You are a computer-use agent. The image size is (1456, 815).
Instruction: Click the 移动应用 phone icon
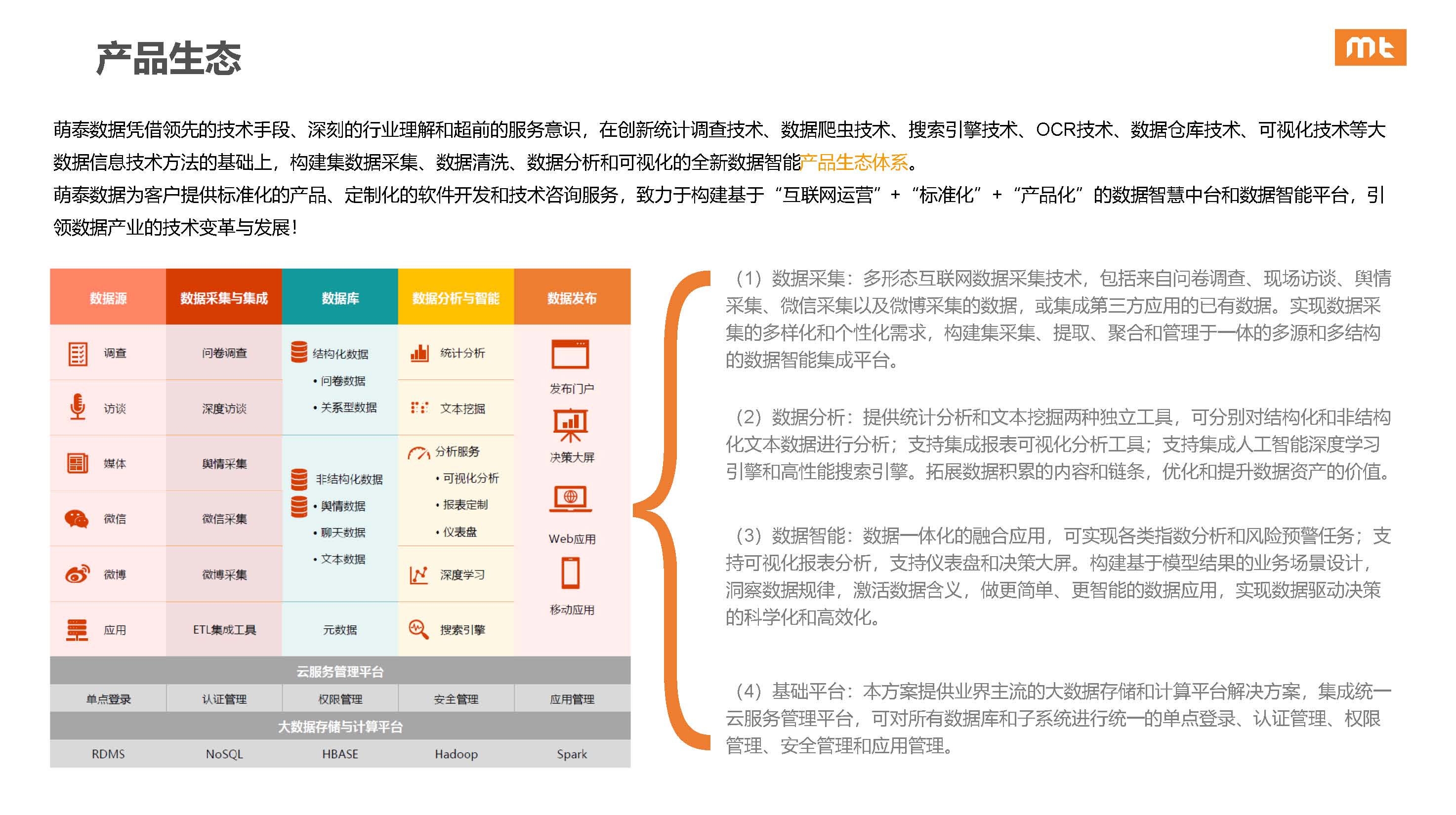570,572
